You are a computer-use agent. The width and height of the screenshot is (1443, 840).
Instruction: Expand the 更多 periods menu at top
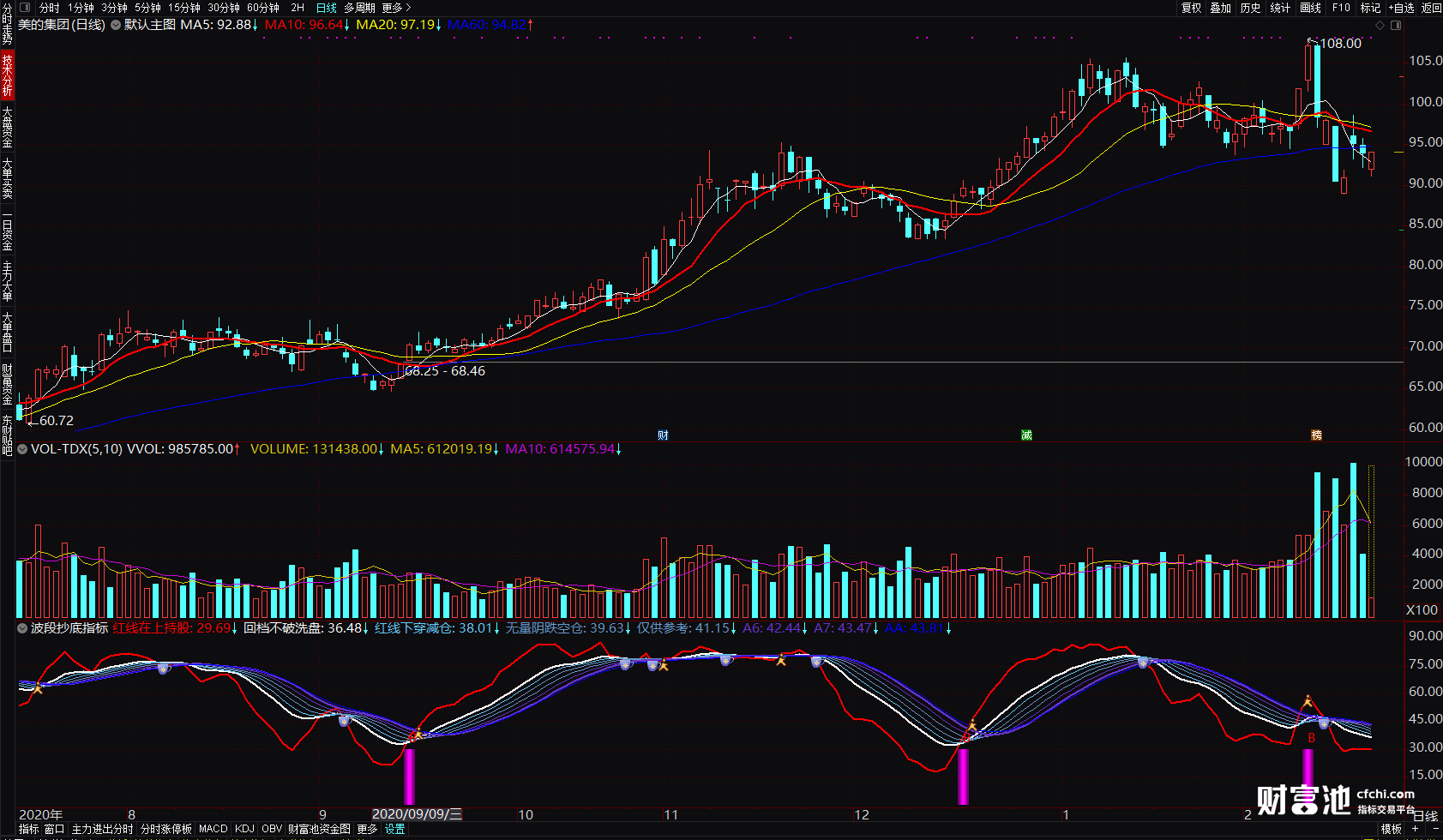(396, 8)
